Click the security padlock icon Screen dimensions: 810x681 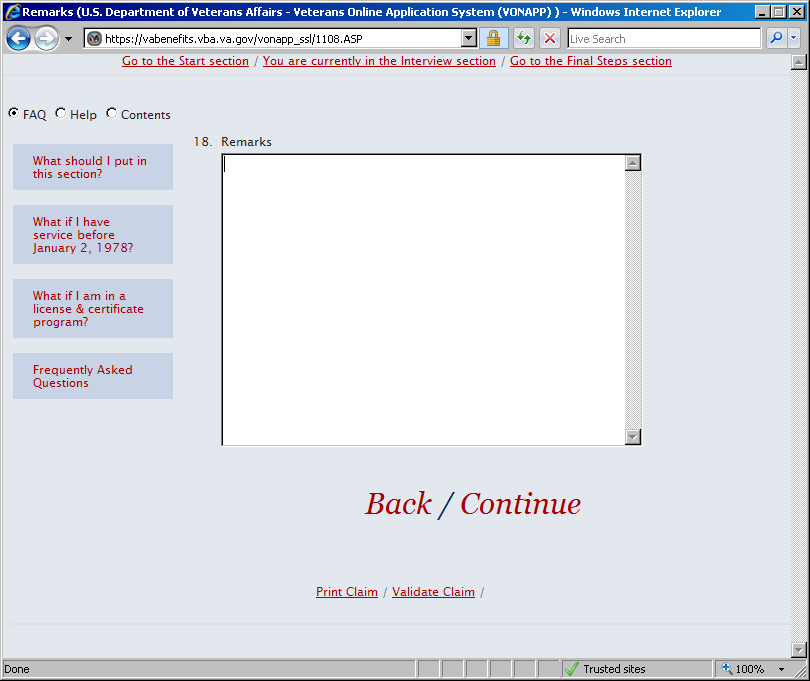pos(493,39)
